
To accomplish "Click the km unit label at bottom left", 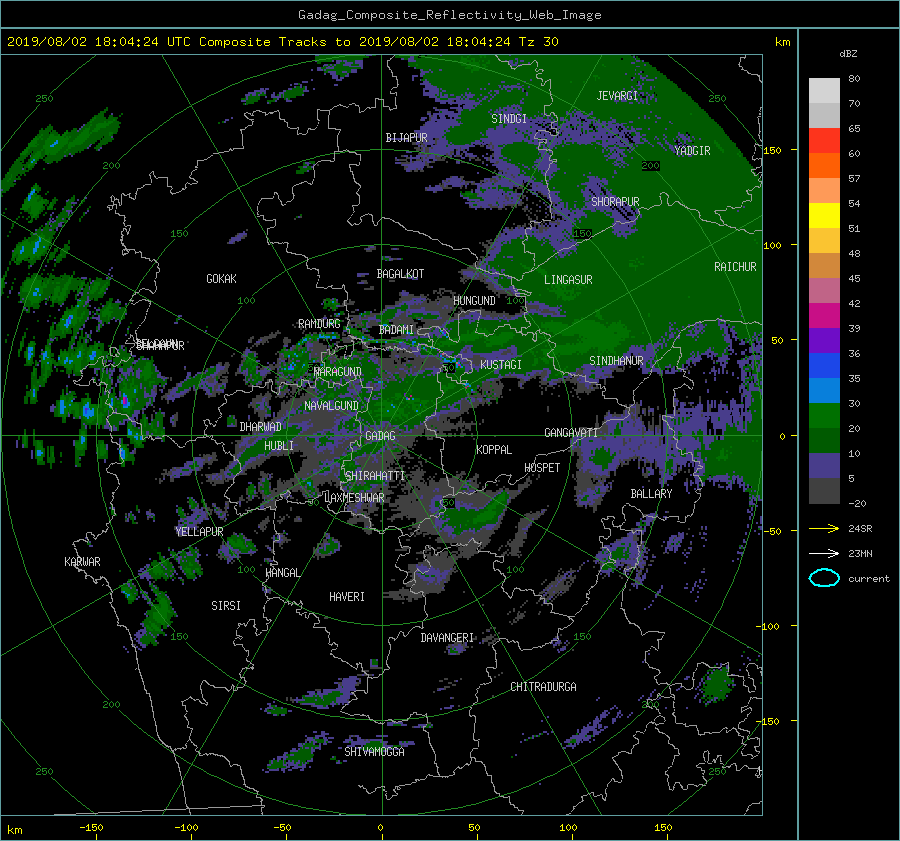I will pos(15,830).
